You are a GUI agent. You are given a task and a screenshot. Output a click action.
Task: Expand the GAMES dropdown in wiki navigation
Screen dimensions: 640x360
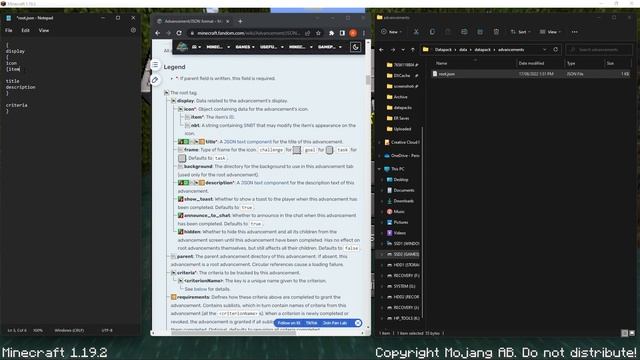coord(244,47)
